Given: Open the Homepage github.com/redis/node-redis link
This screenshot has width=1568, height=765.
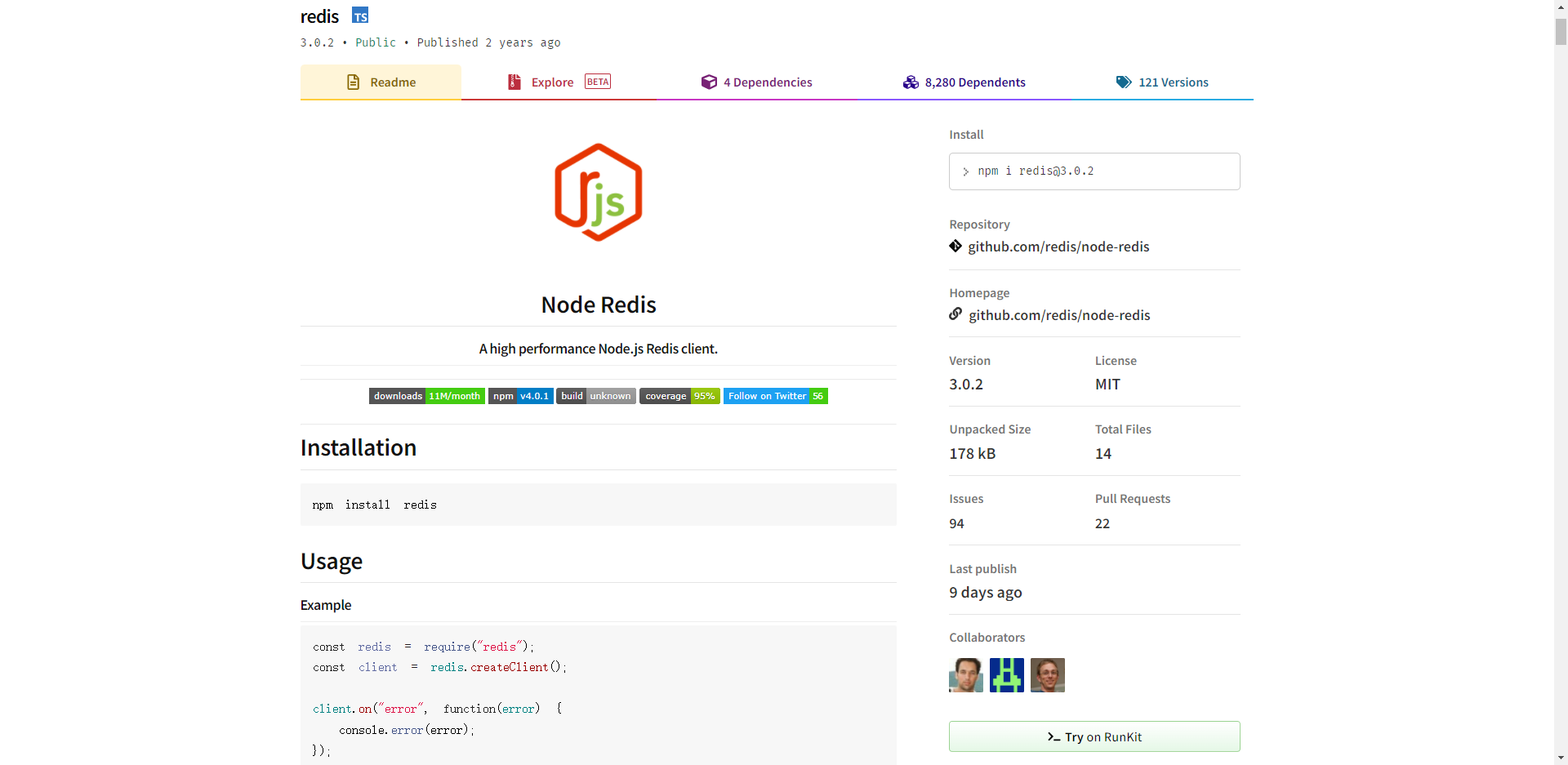Looking at the screenshot, I should click(1059, 315).
